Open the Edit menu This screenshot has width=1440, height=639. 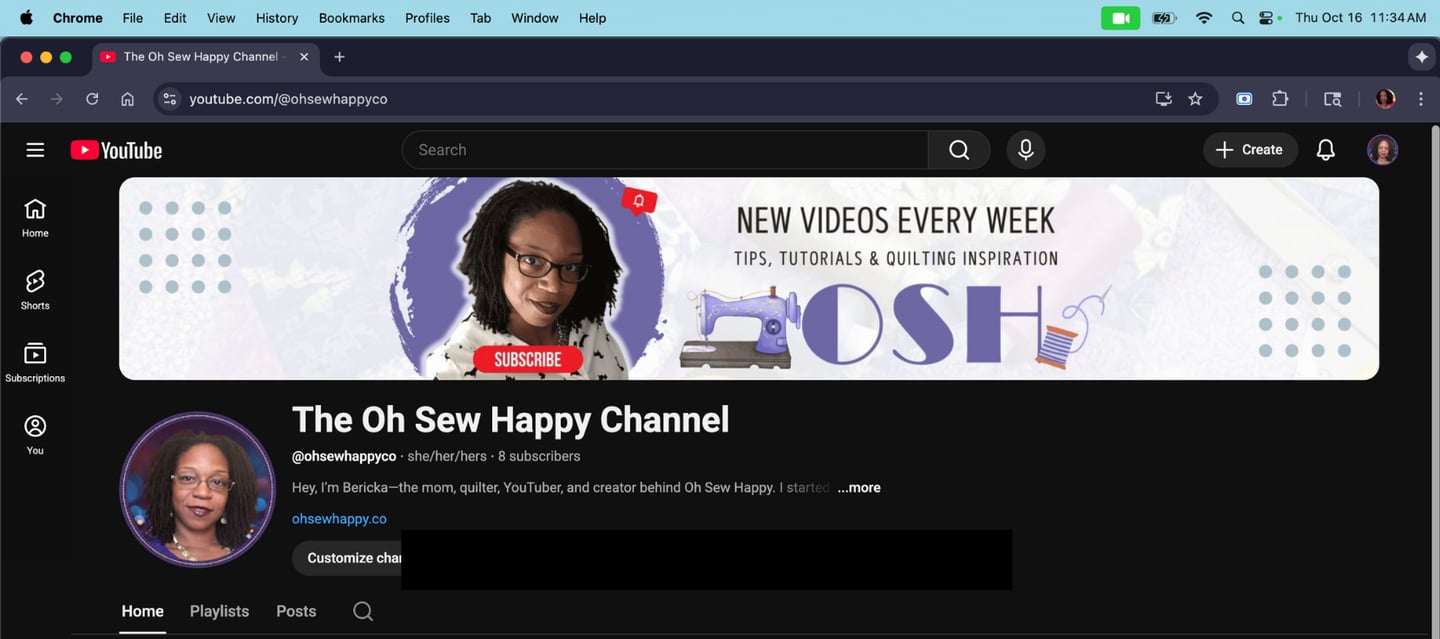point(175,18)
